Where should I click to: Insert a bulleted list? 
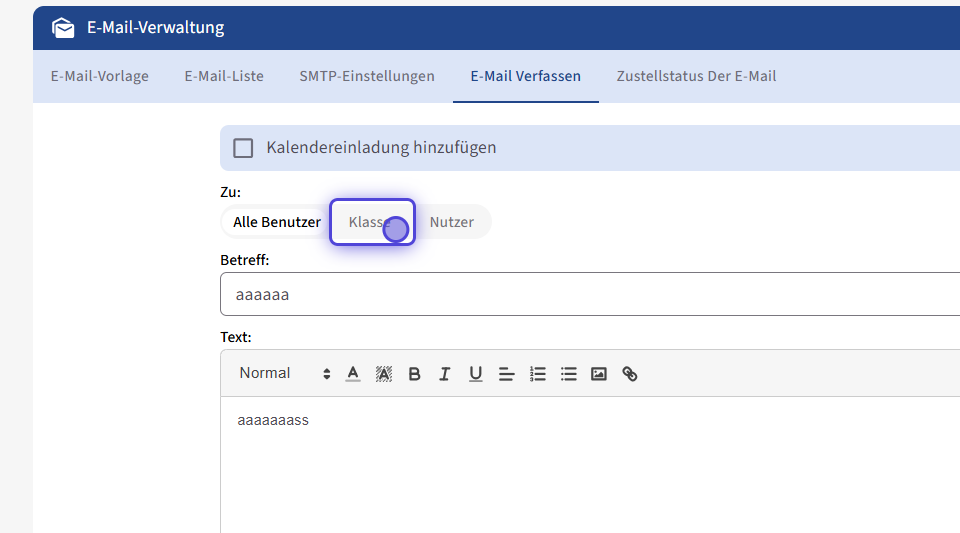[x=569, y=374]
